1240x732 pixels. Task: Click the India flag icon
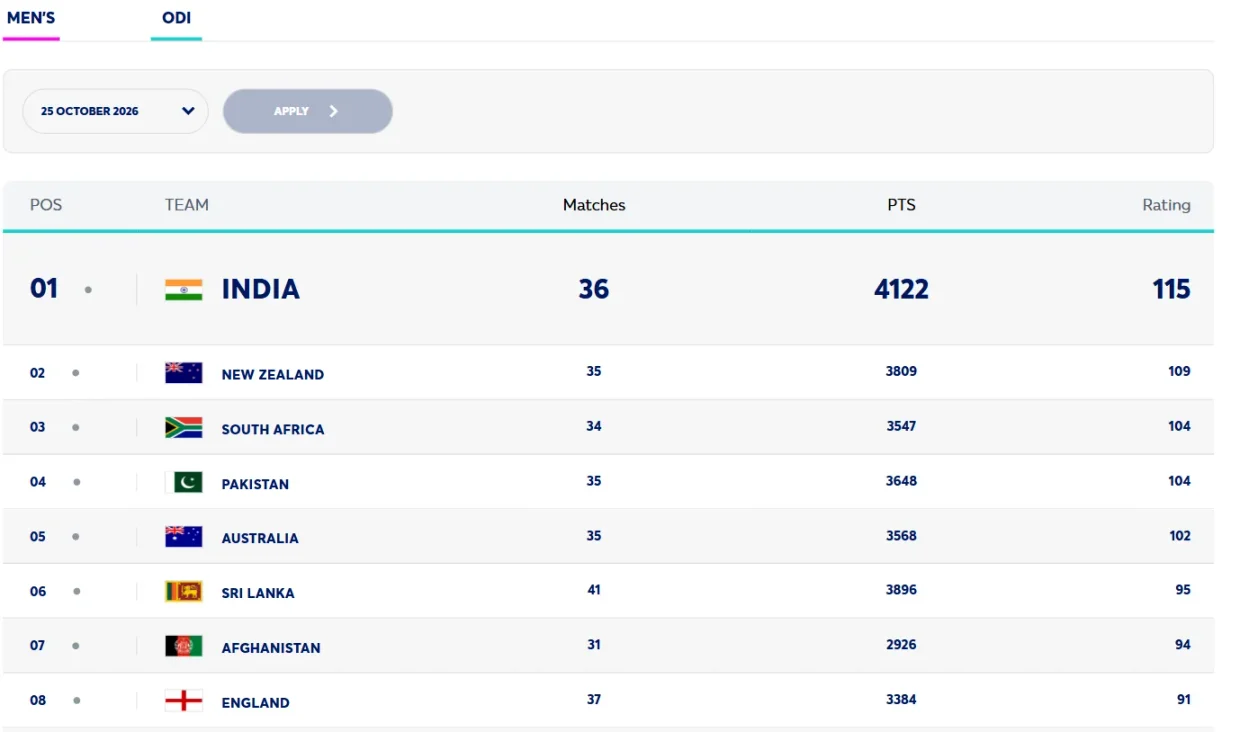183,290
